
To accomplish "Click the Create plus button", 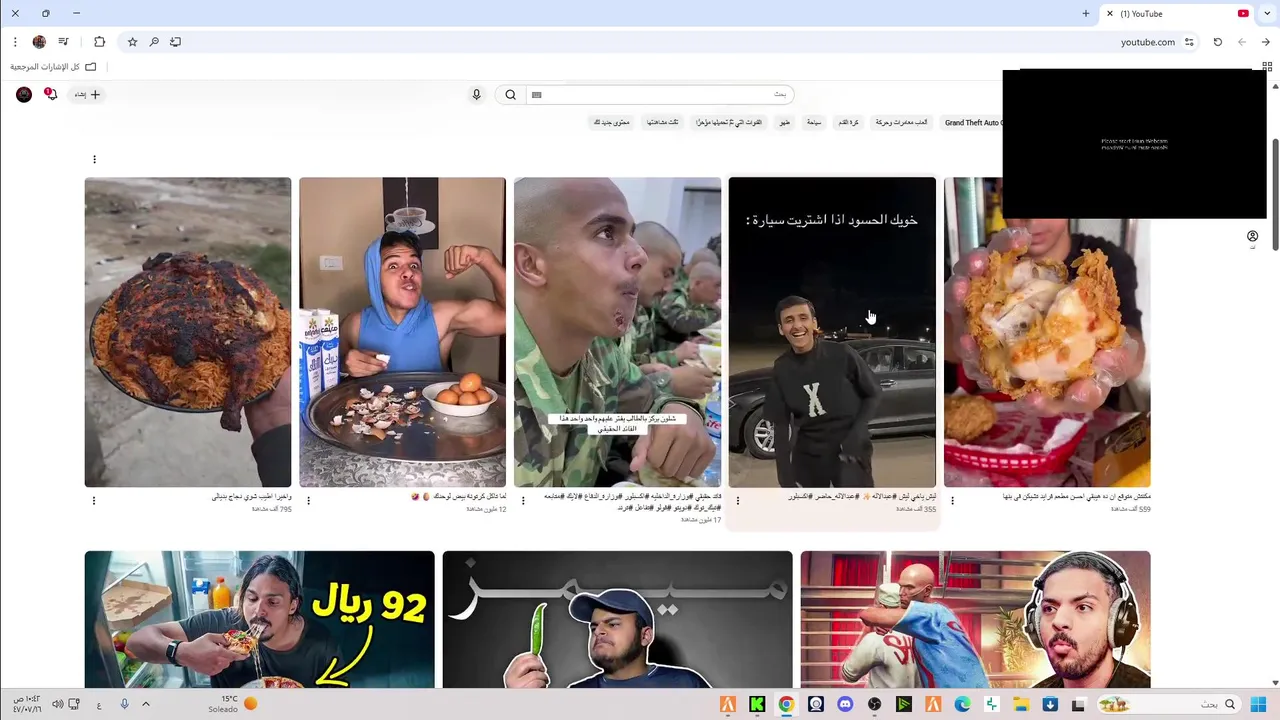I will coord(87,94).
